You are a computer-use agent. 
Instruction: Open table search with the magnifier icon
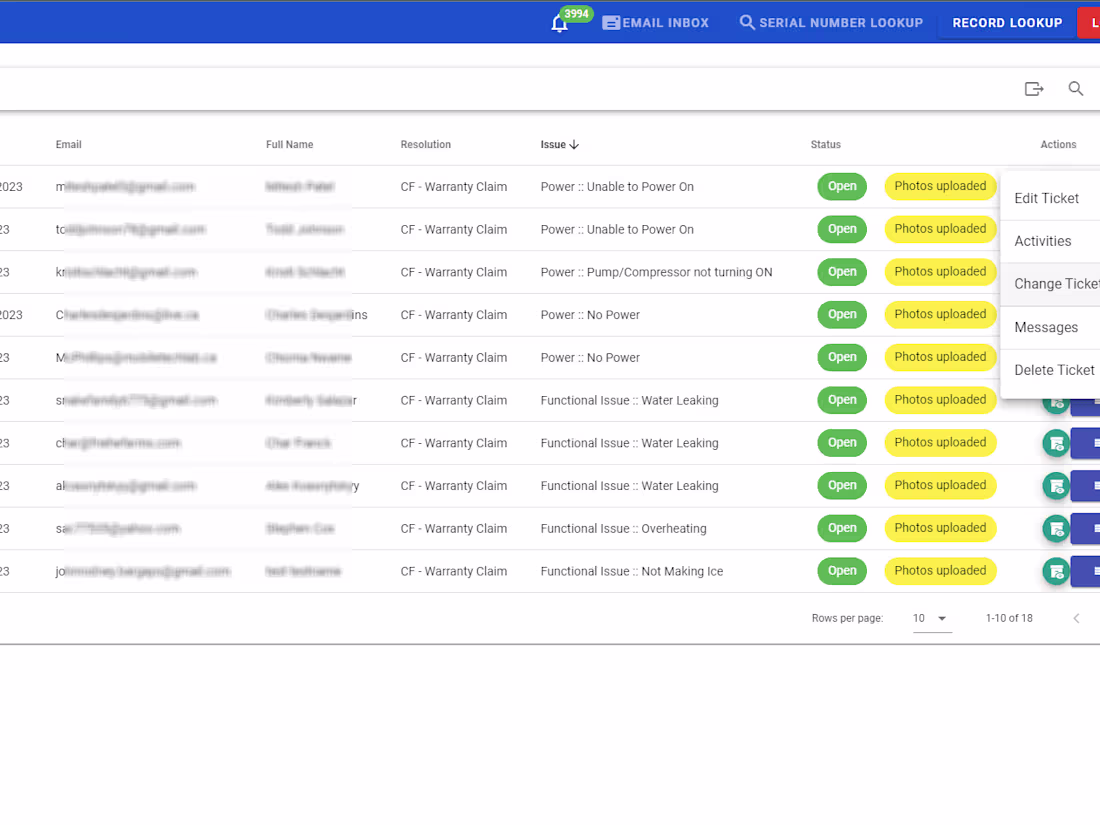tap(1076, 88)
